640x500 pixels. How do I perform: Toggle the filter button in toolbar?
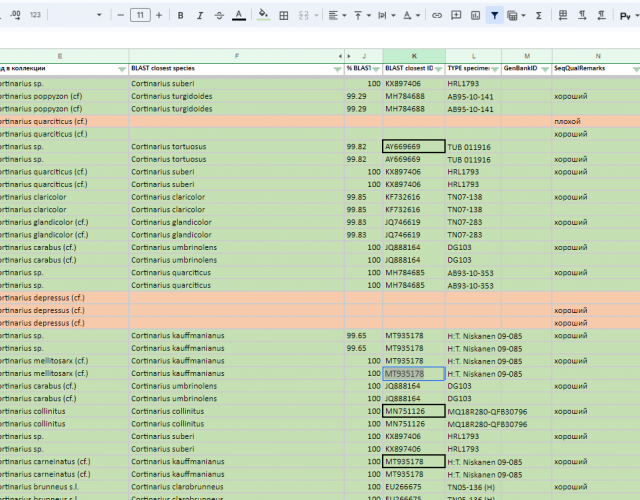[494, 16]
